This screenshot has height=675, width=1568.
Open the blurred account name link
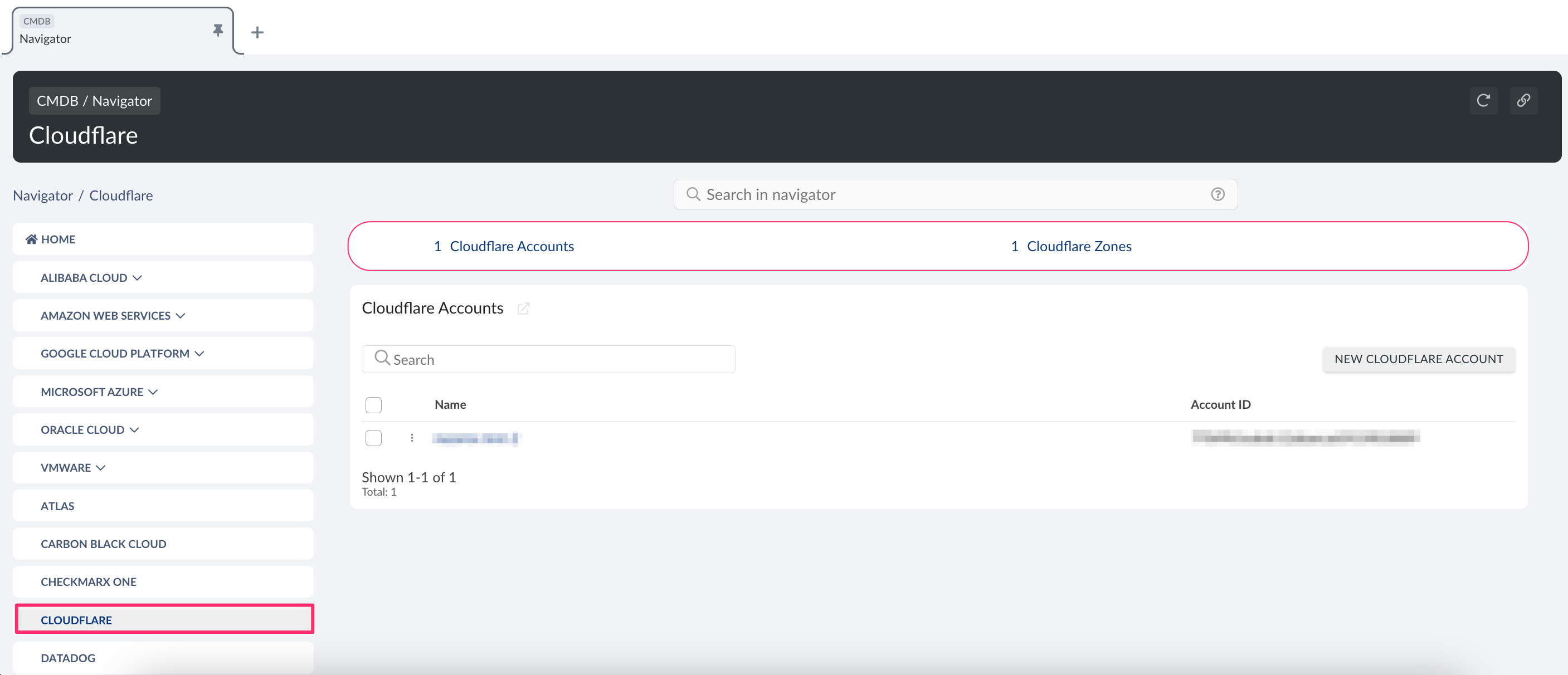pyautogui.click(x=476, y=438)
